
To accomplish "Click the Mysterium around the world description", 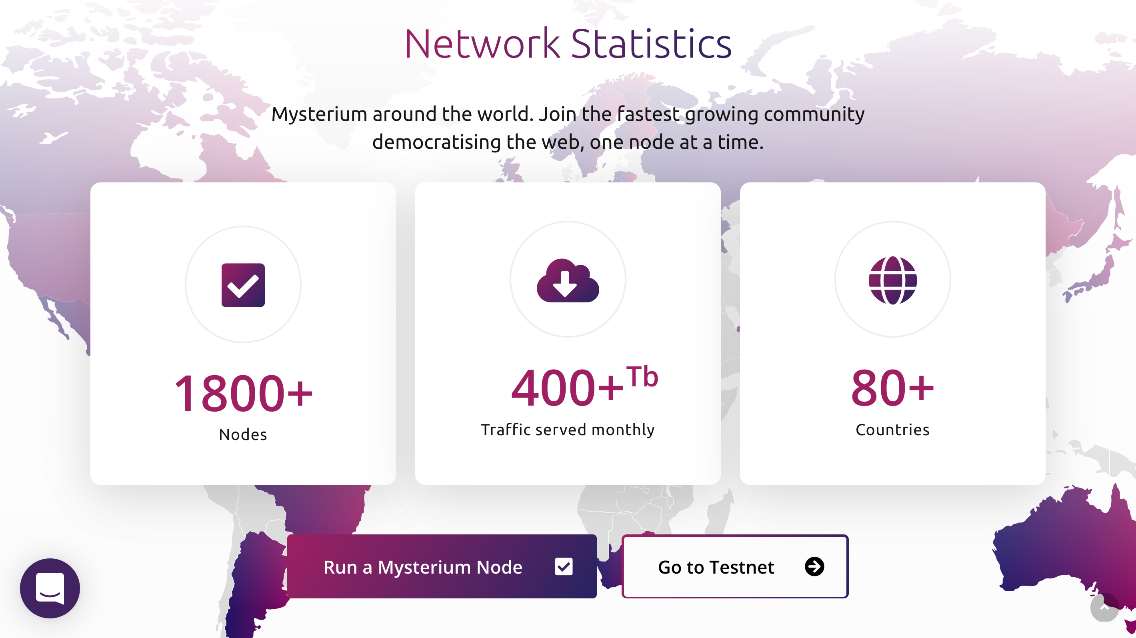I will (x=568, y=127).
